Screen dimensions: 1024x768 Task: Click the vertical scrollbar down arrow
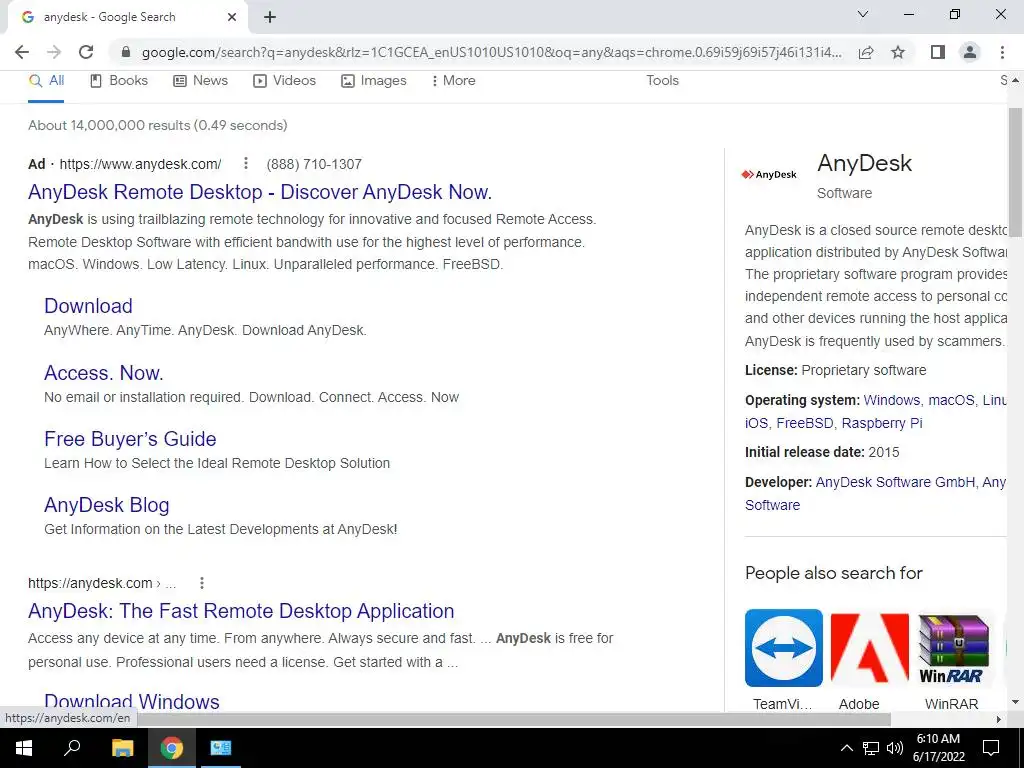[1015, 703]
